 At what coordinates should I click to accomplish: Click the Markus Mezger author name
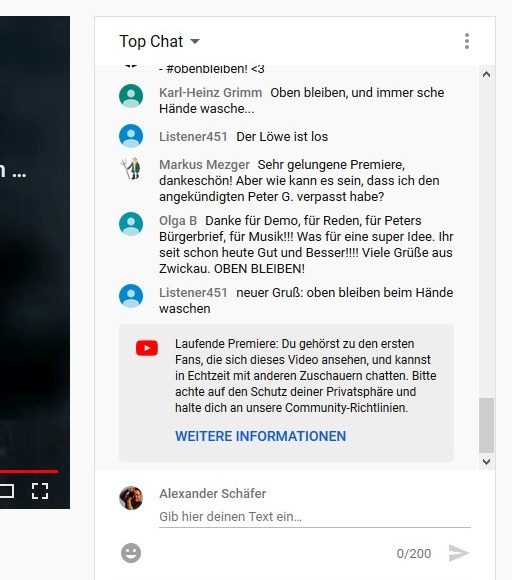pos(204,165)
